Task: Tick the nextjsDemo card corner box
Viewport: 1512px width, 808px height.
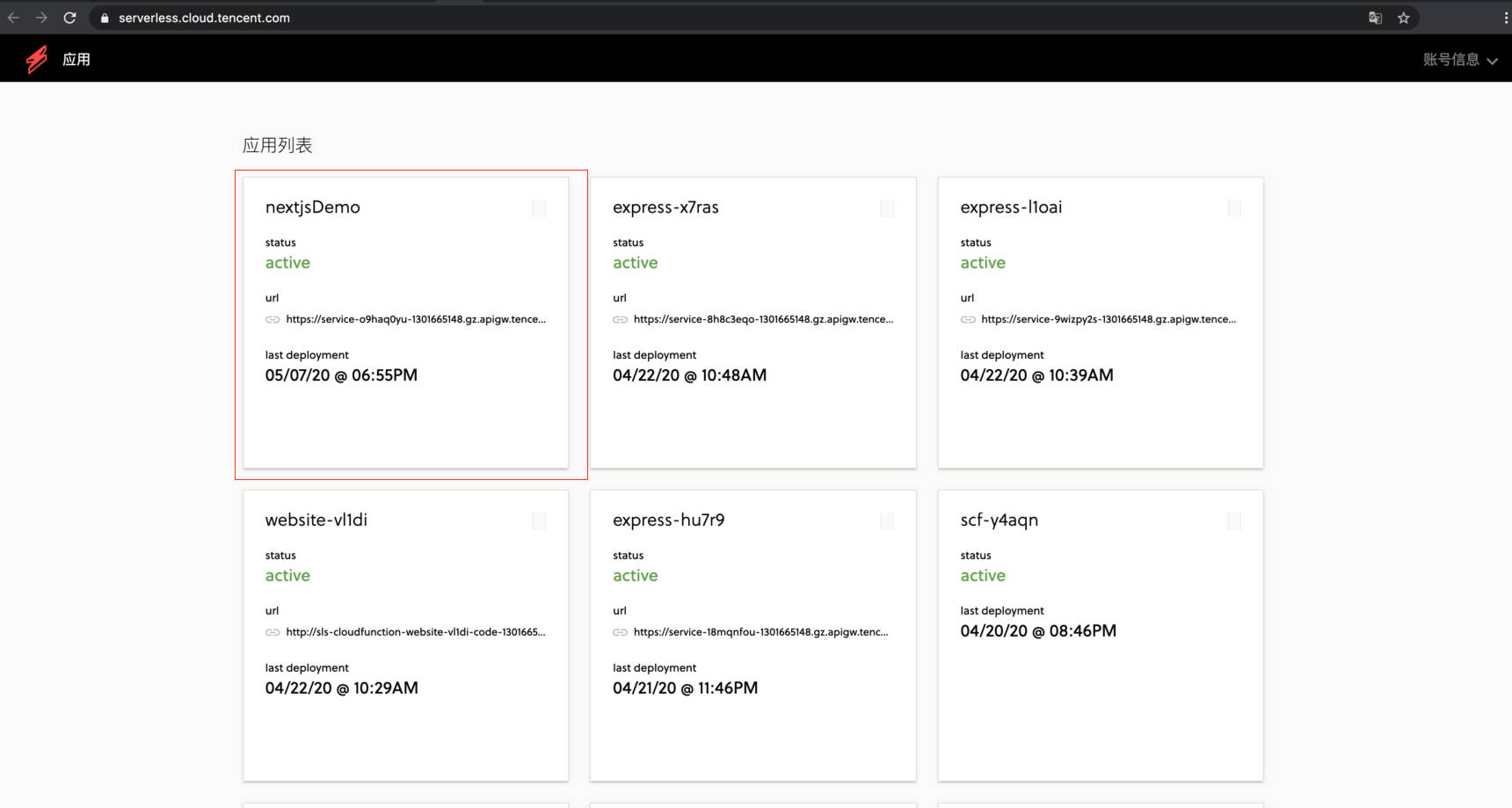Action: 540,208
